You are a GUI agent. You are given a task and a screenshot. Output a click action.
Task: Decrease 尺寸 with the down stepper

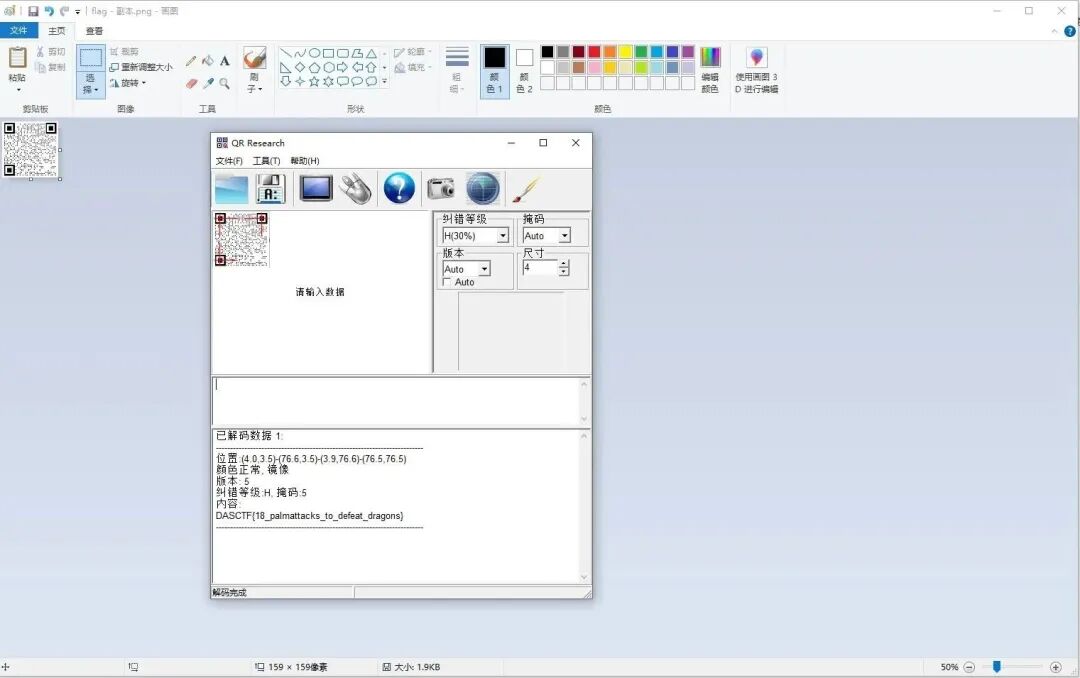click(x=564, y=272)
